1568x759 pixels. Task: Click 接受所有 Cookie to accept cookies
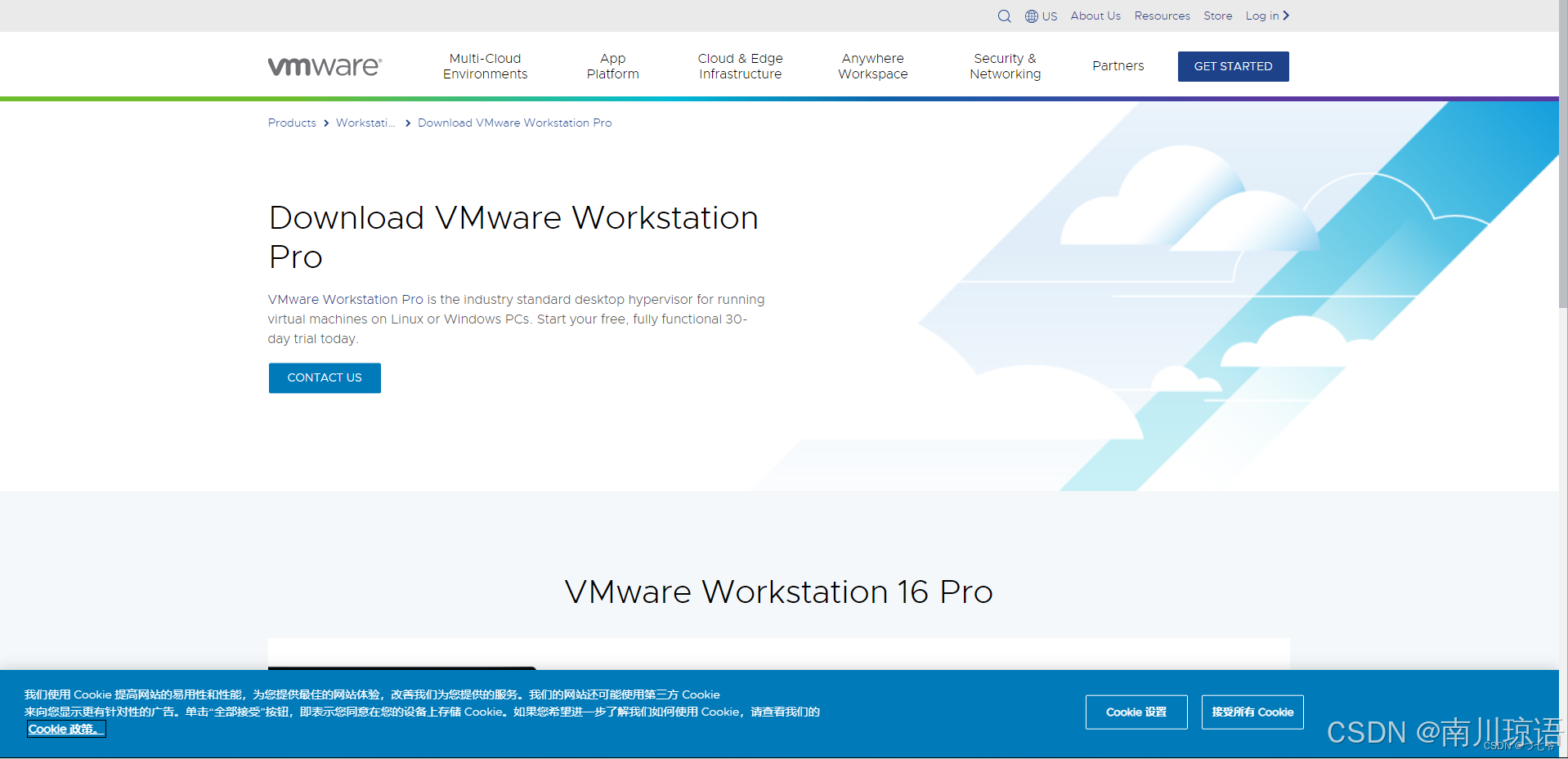[x=1252, y=712]
